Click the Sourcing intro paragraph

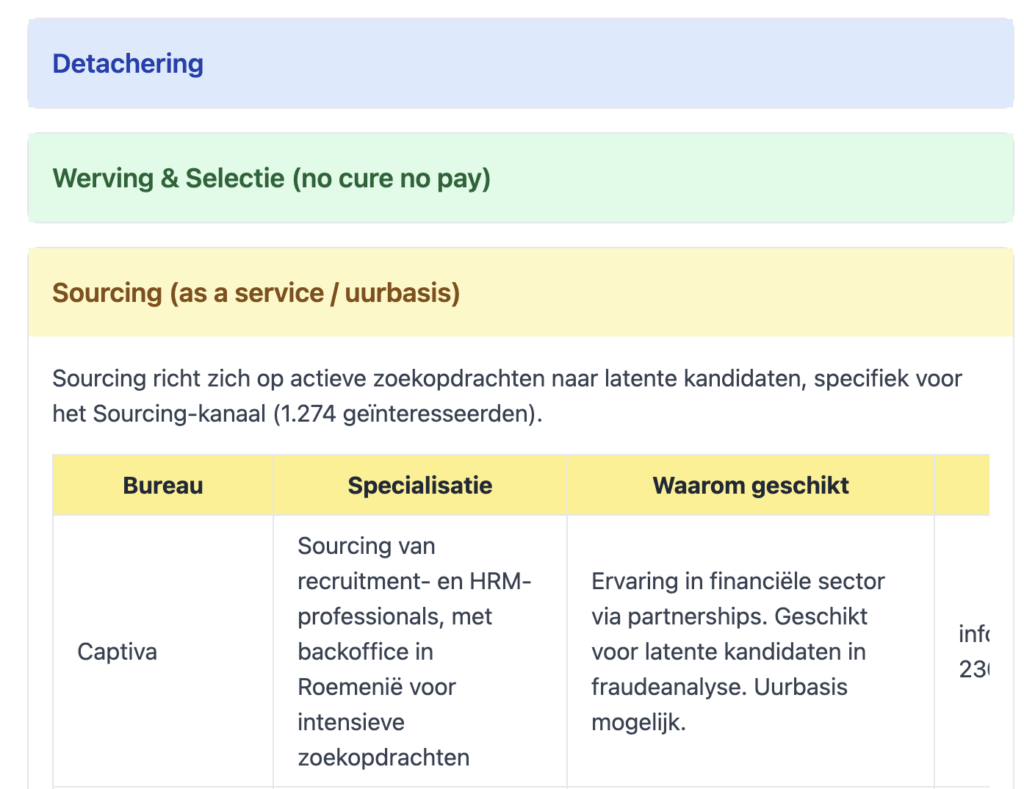coord(507,396)
